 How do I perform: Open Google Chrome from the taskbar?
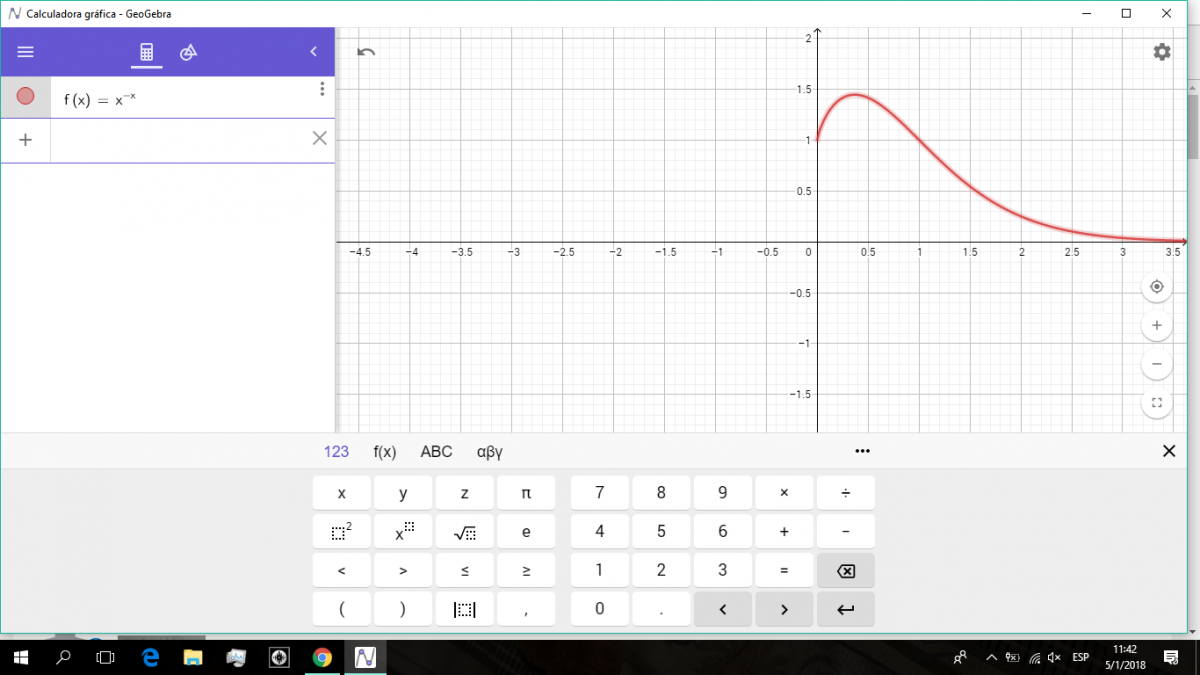pyautogui.click(x=322, y=657)
